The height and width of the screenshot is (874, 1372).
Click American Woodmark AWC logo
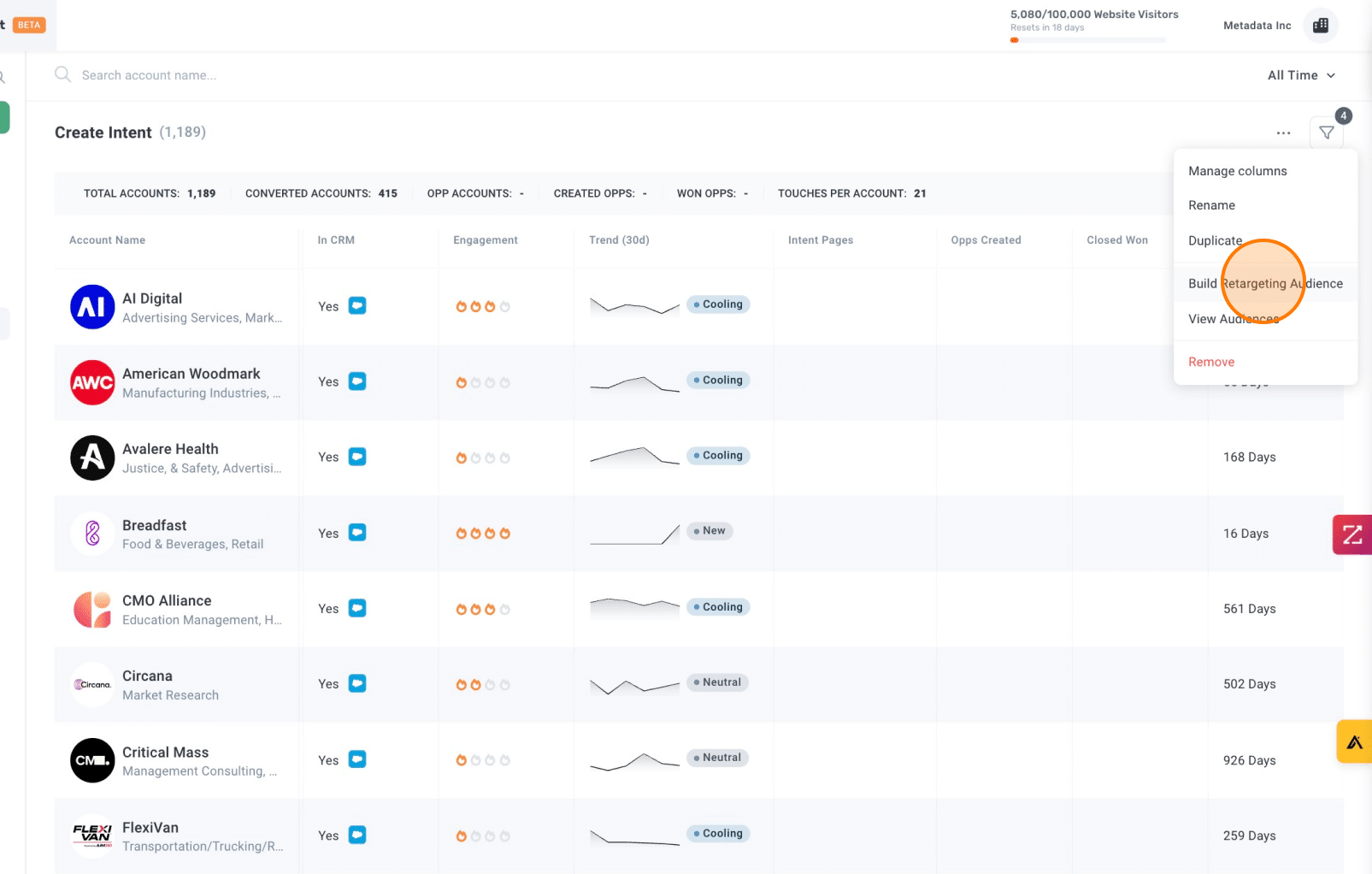click(x=92, y=382)
